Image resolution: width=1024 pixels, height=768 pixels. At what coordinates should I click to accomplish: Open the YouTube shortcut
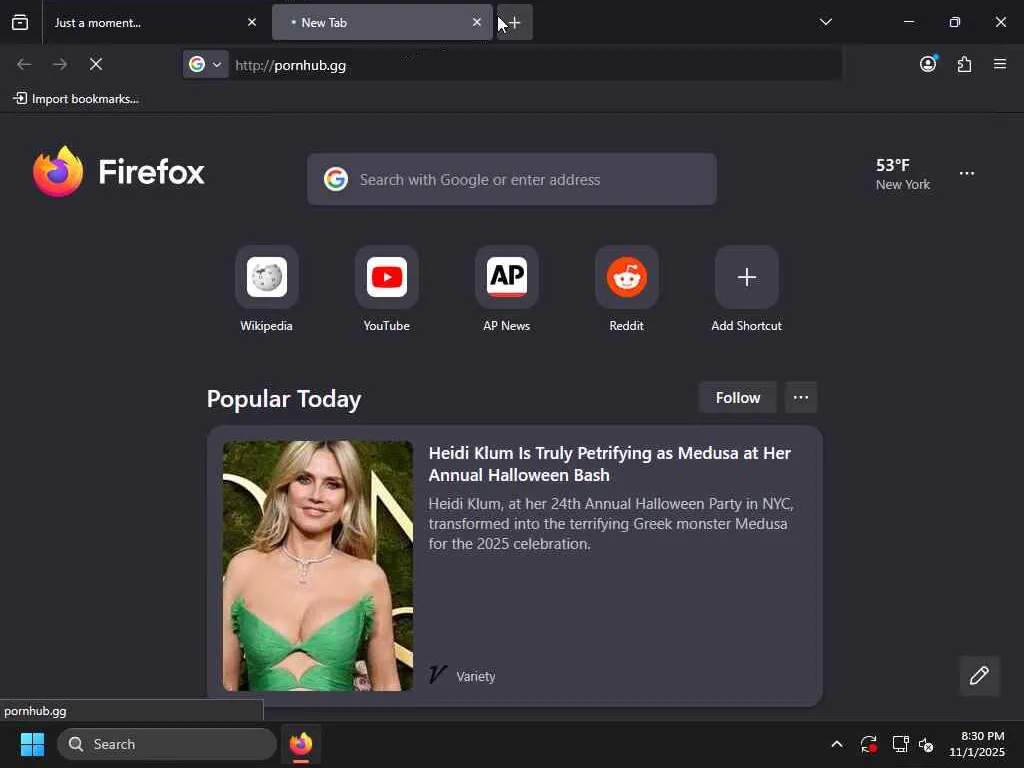(387, 289)
